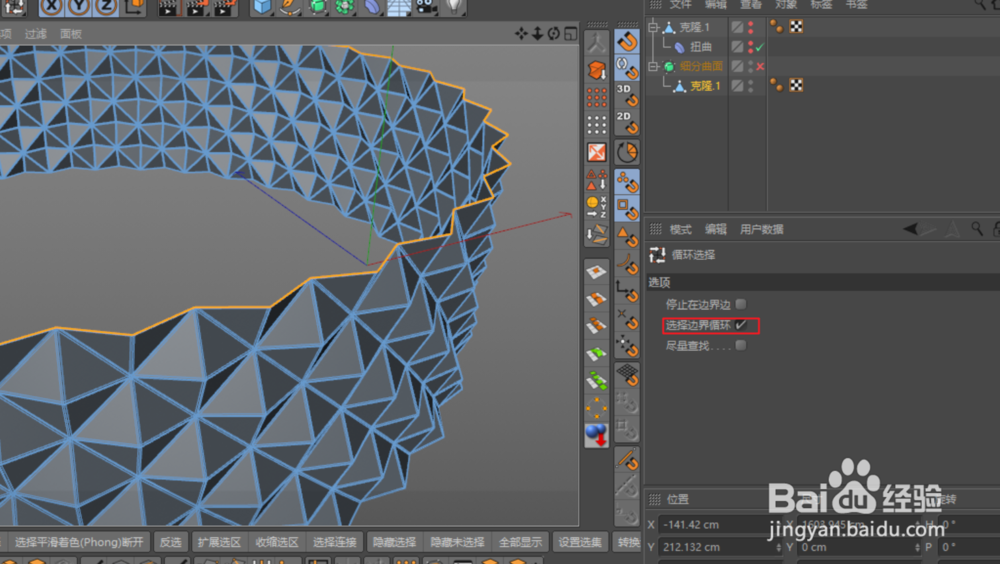The width and height of the screenshot is (1000, 564).
Task: Open object manager 文件 menu
Action: [680, 5]
